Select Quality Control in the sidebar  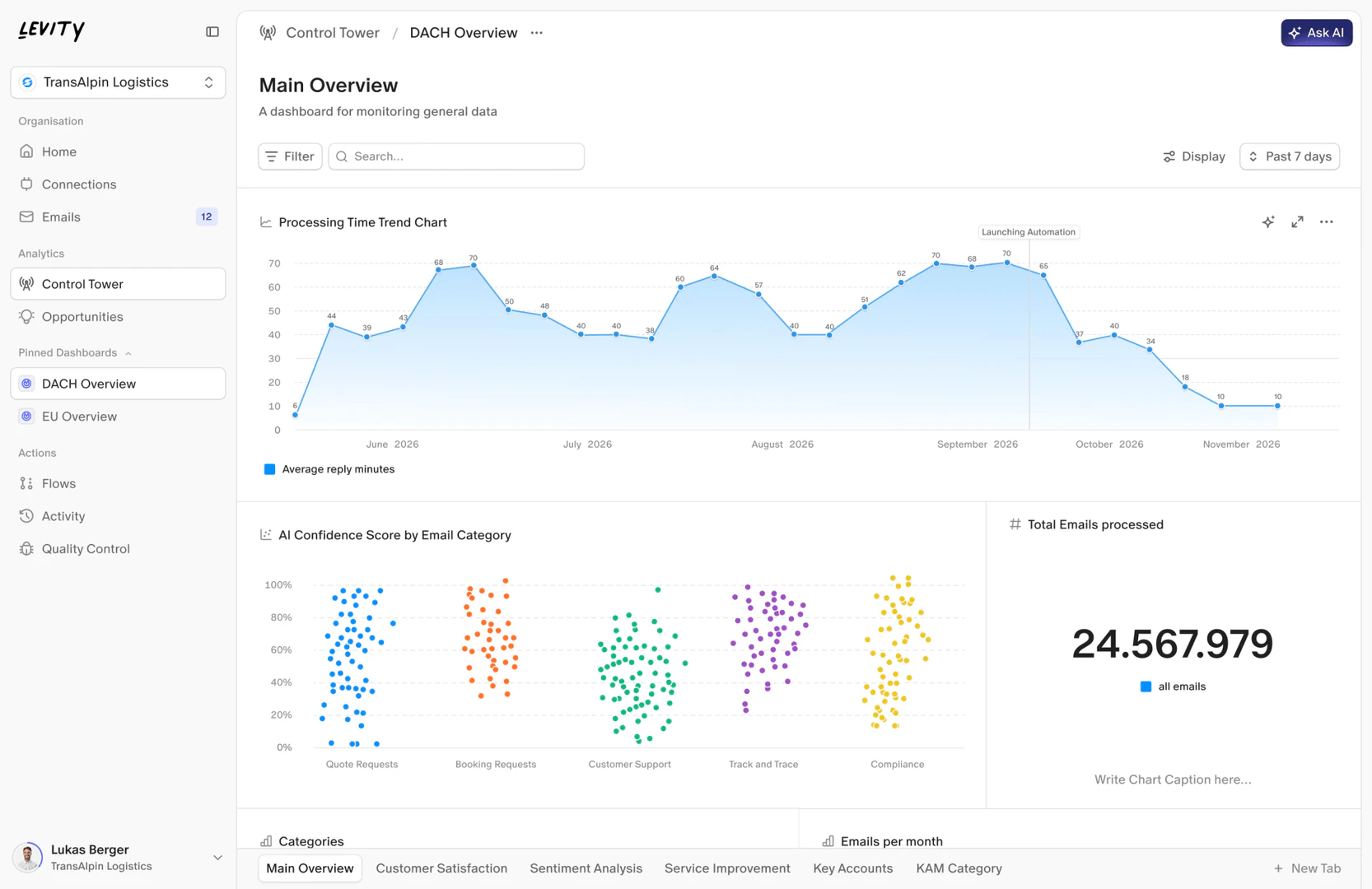pyautogui.click(x=85, y=548)
